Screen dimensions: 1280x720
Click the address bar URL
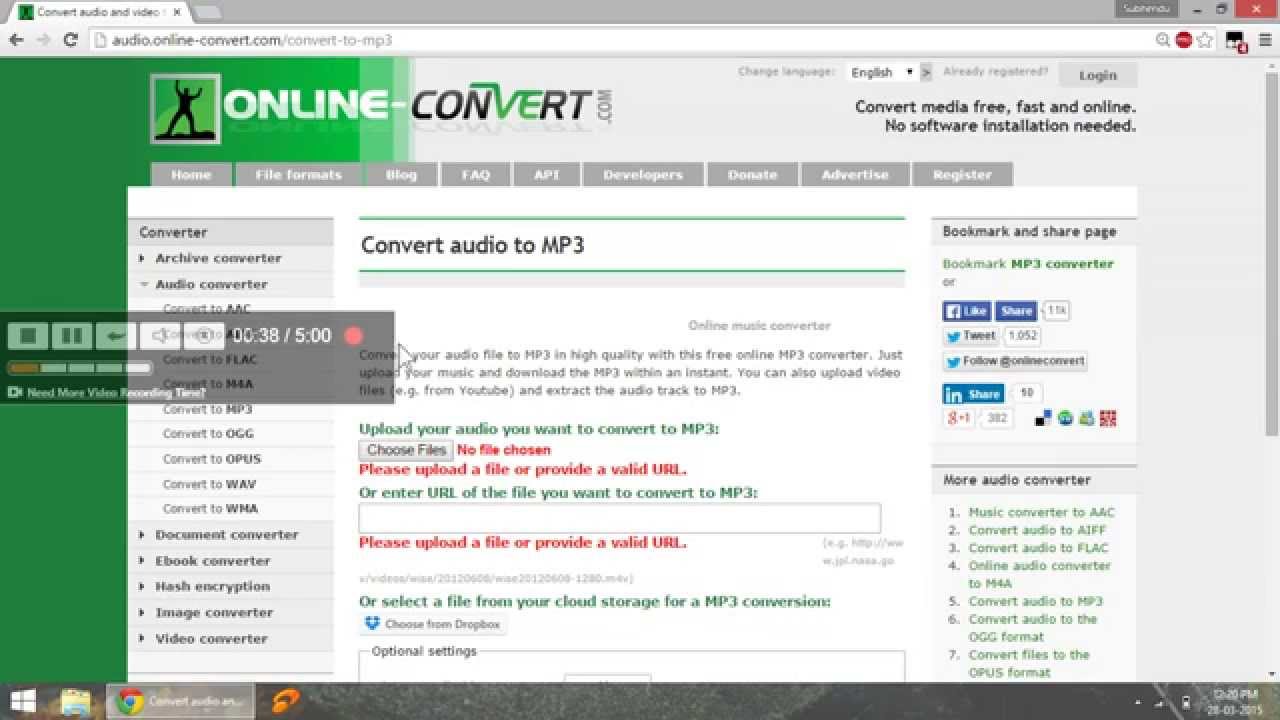[x=252, y=41]
